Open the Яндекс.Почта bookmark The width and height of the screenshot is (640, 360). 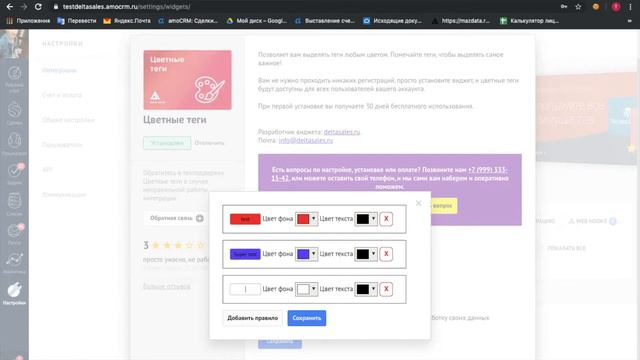pos(127,21)
